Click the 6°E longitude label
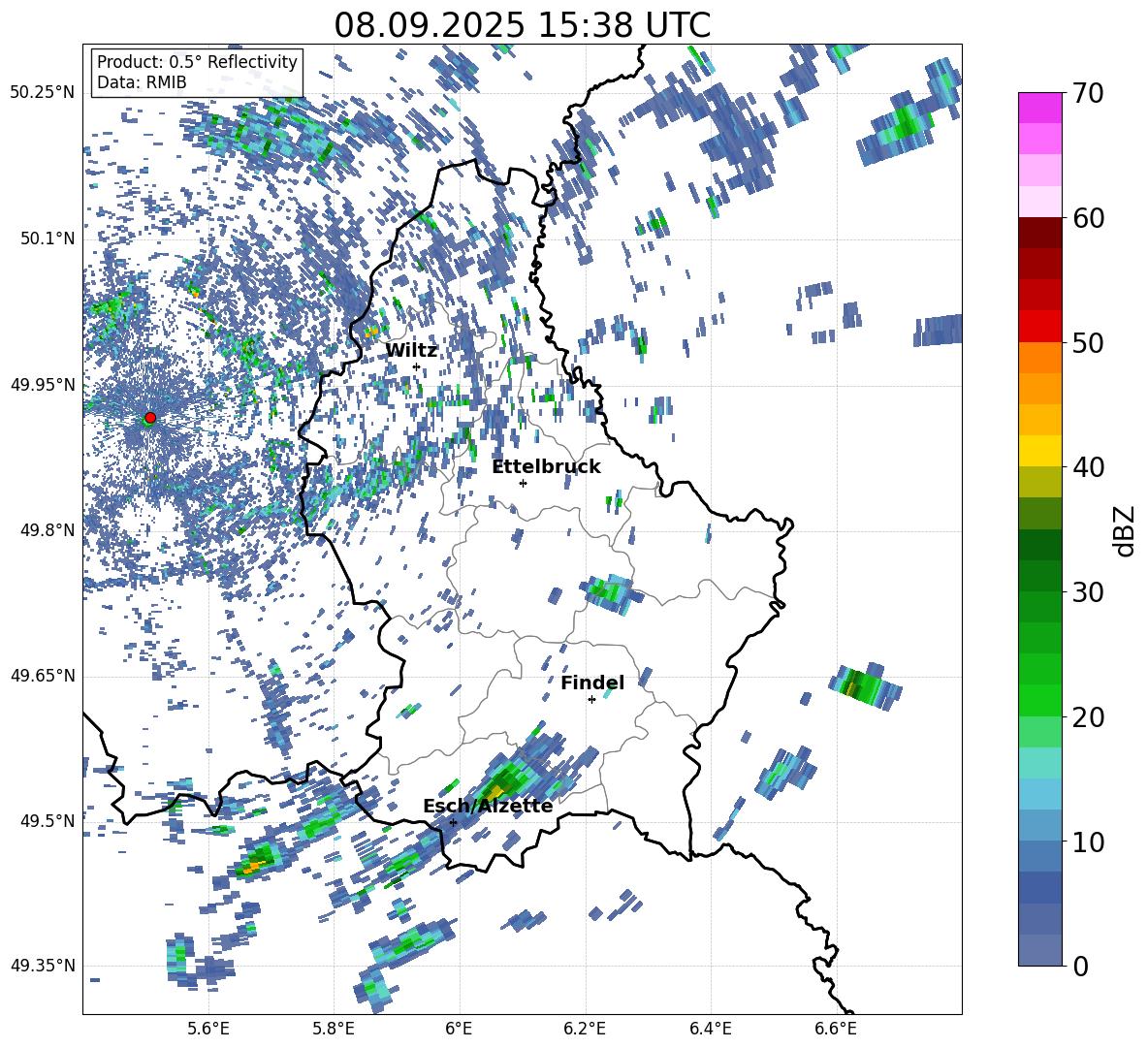 459,1029
